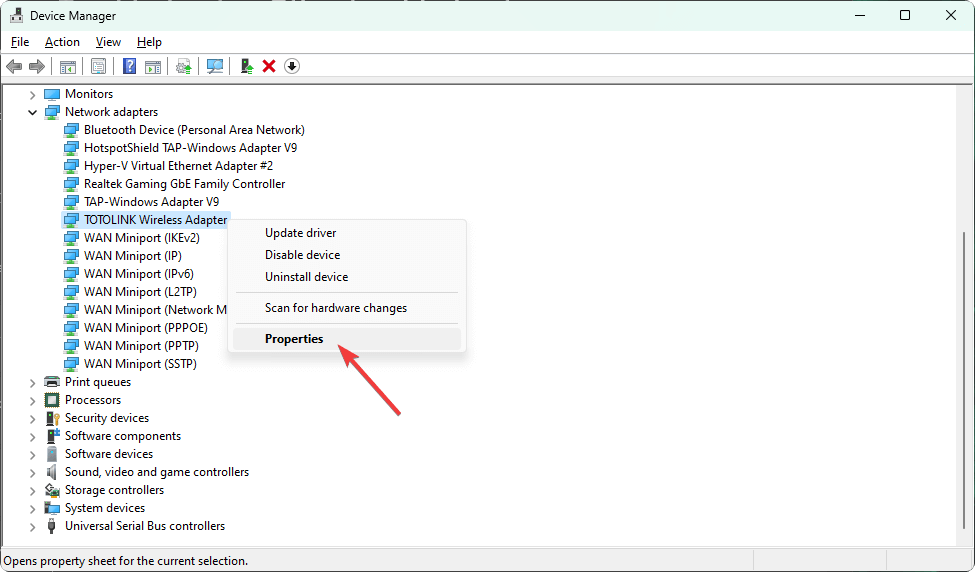Expand the Monitors category
This screenshot has width=975, height=572.
click(x=32, y=95)
